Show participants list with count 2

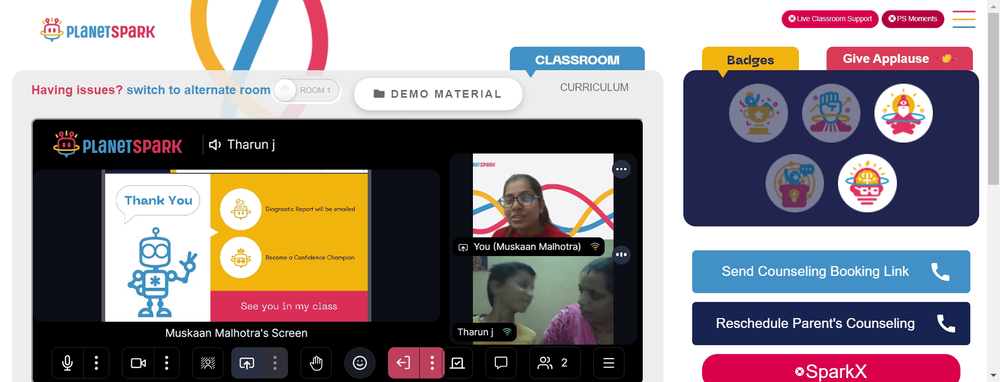pos(554,363)
